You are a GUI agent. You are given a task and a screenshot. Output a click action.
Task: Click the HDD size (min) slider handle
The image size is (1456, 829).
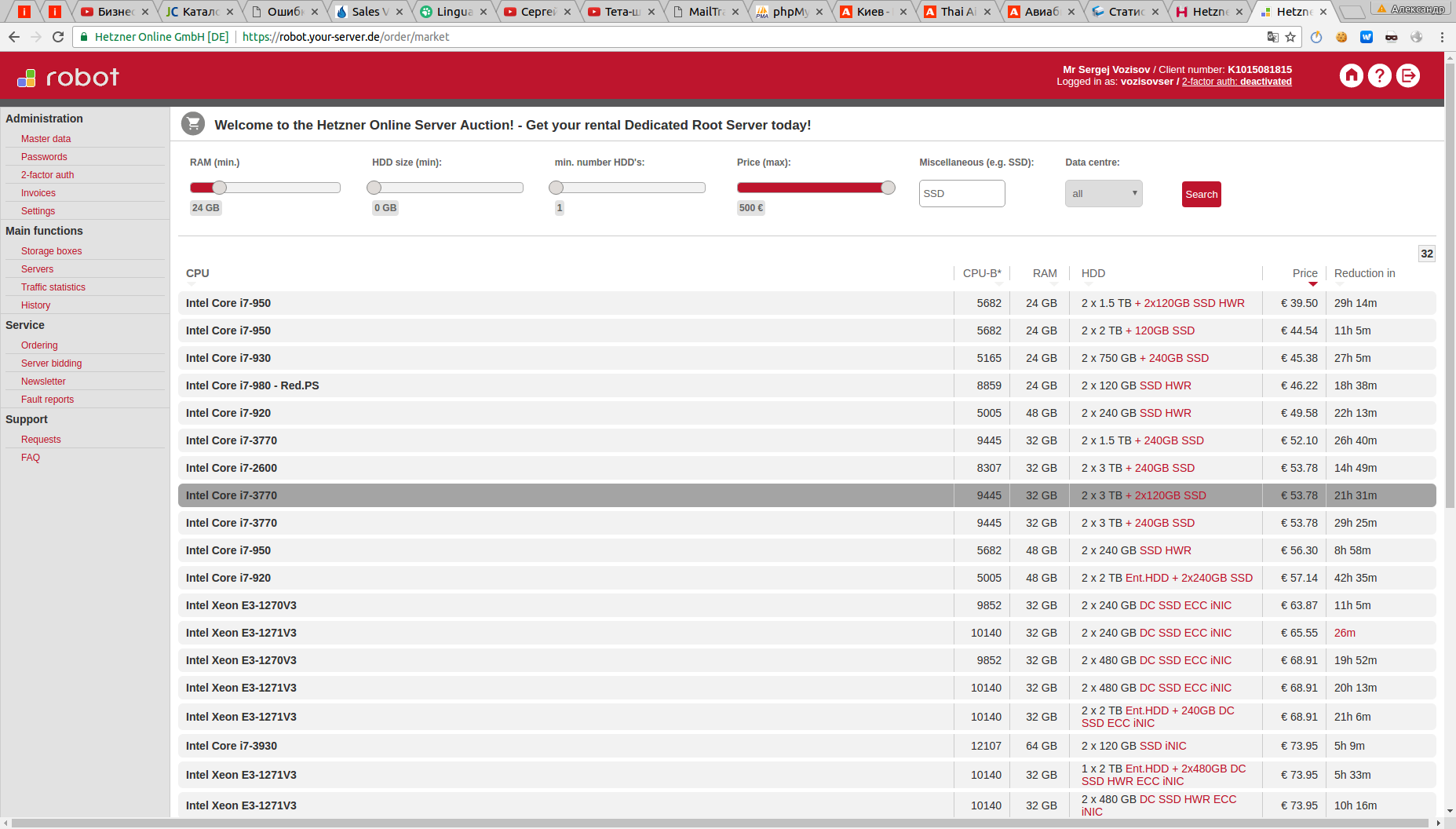pos(374,188)
